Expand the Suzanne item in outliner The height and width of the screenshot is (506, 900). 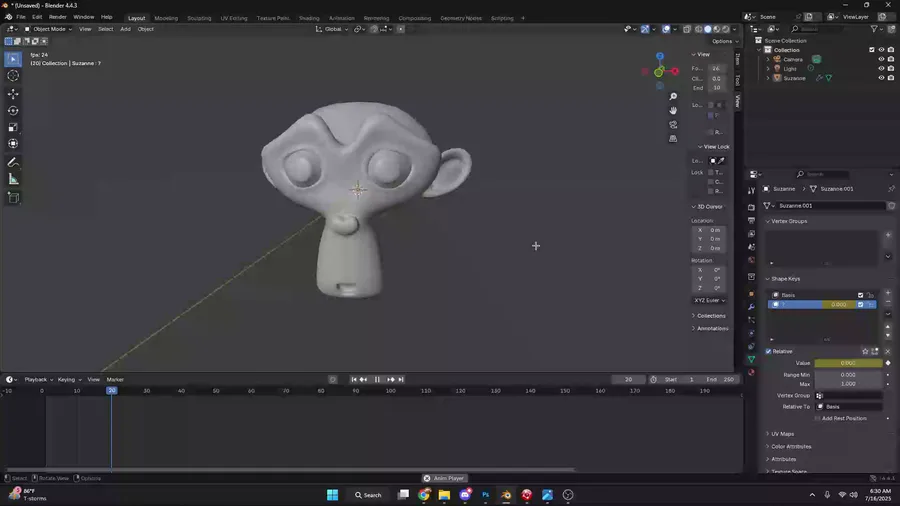pos(768,78)
